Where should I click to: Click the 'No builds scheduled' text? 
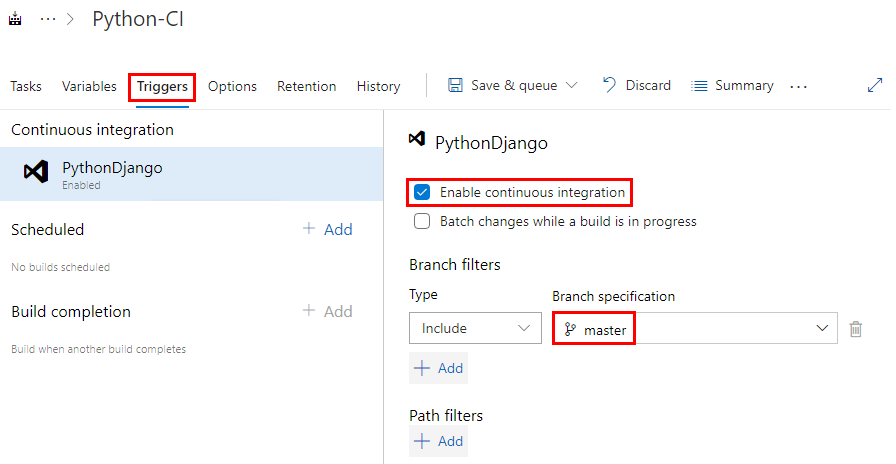[61, 267]
